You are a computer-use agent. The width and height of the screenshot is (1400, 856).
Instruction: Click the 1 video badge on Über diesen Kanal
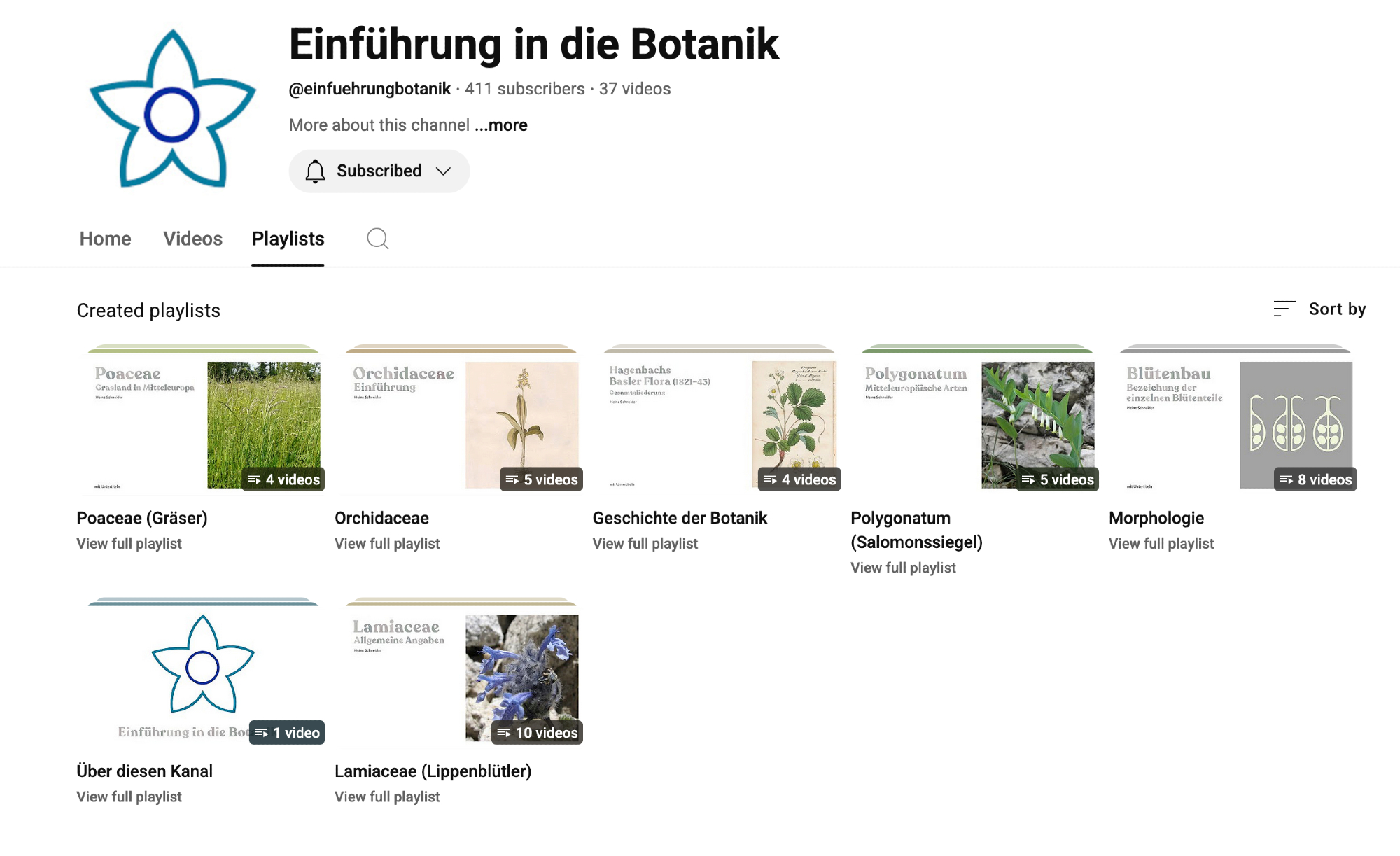287,733
